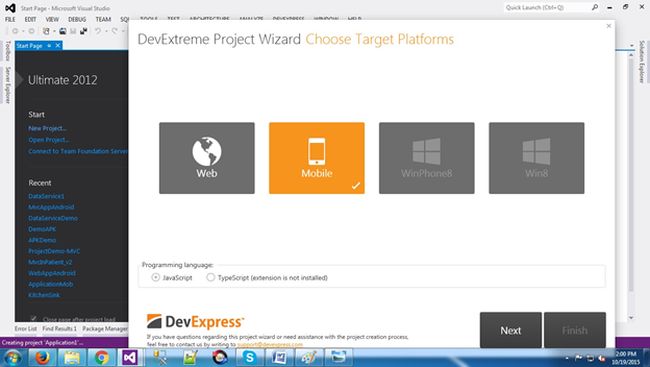The image size is (650, 367).
Task: Select the TypeScript radio button
Action: coord(211,277)
